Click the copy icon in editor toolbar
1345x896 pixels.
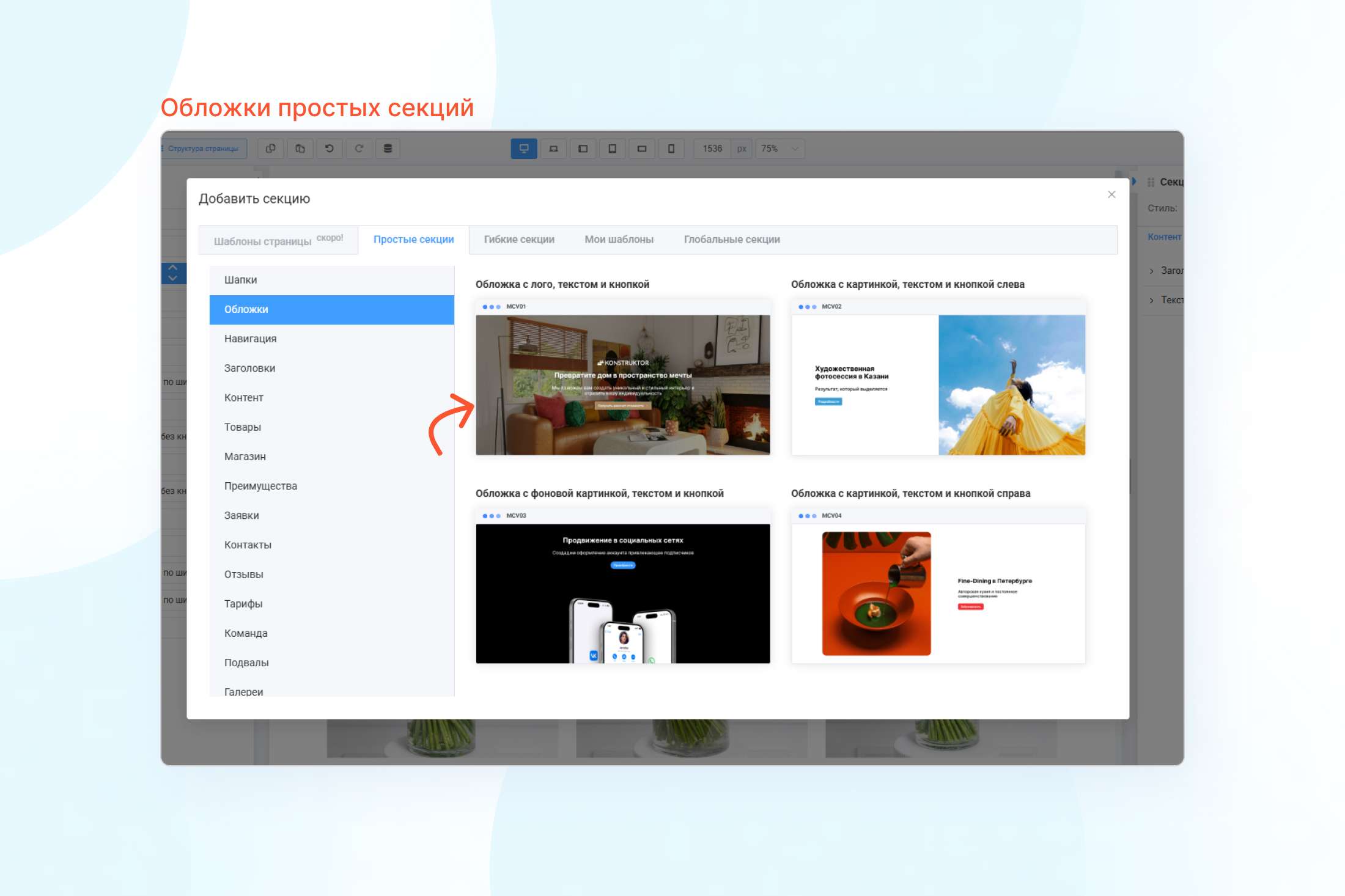point(270,149)
